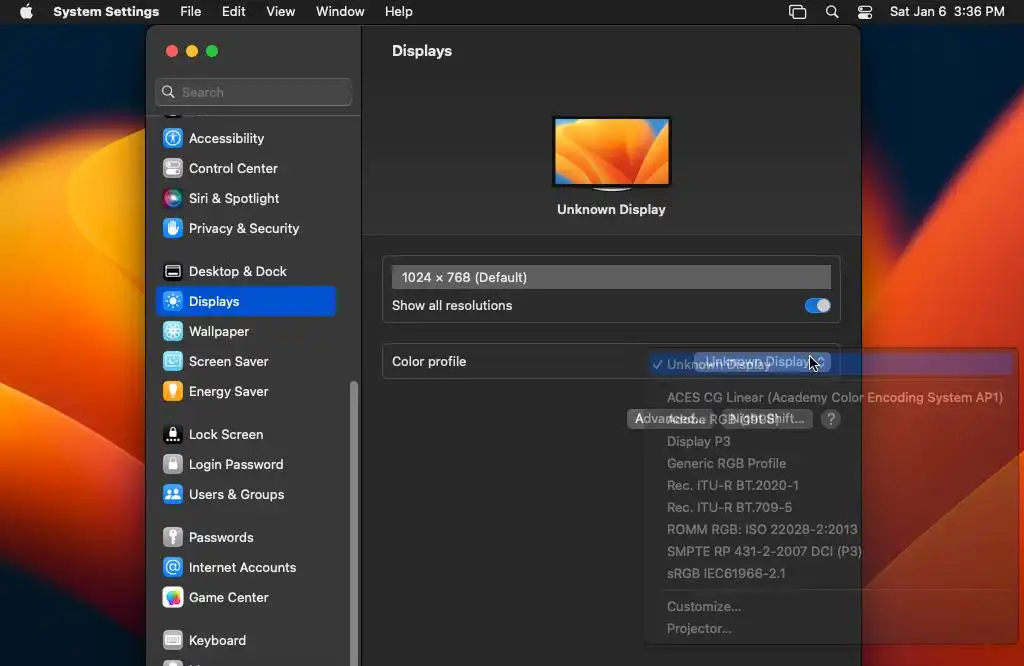Open the Edit menu

click(233, 12)
